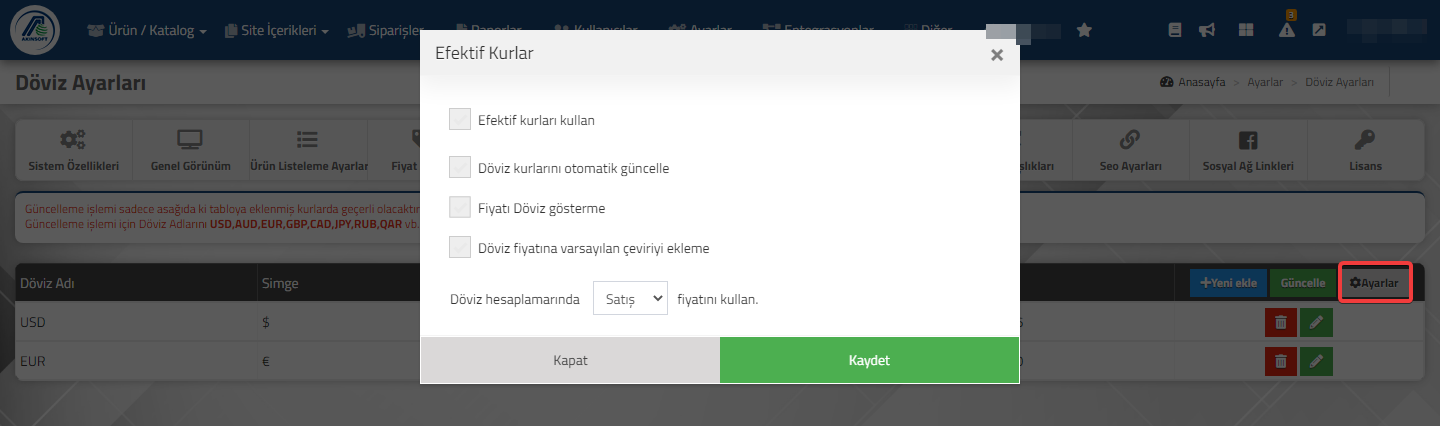Edit the EUR currency with pencil icon
This screenshot has width=1440, height=426.
1317,361
